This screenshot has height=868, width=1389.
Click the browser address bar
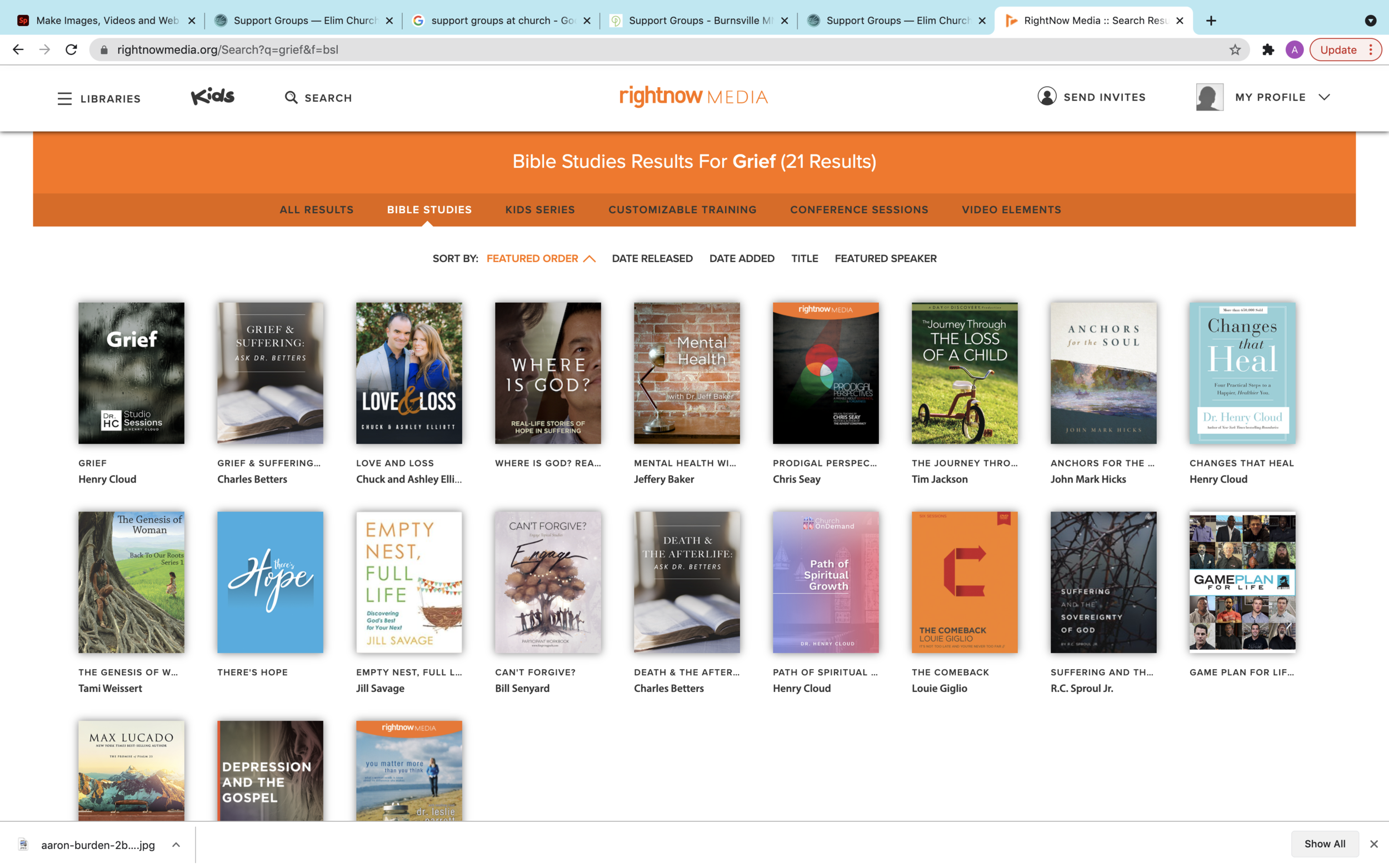[x=632, y=50]
